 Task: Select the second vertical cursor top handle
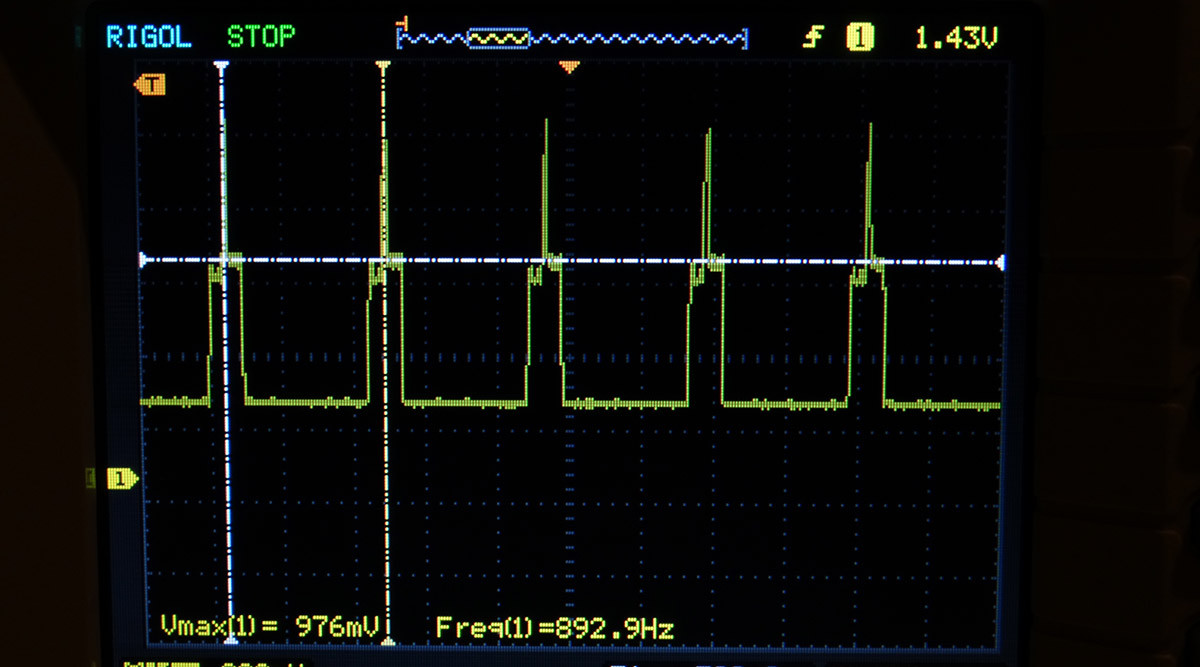click(x=381, y=66)
